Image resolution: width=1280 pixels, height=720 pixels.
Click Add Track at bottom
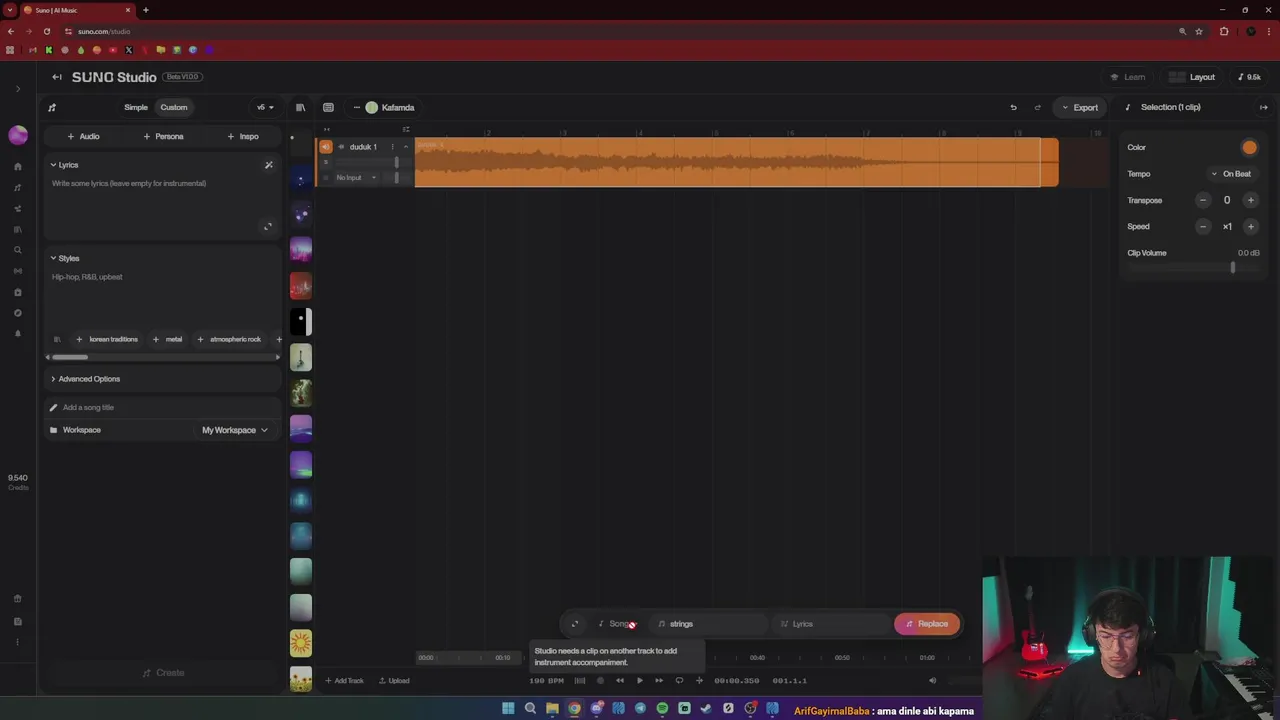point(344,681)
